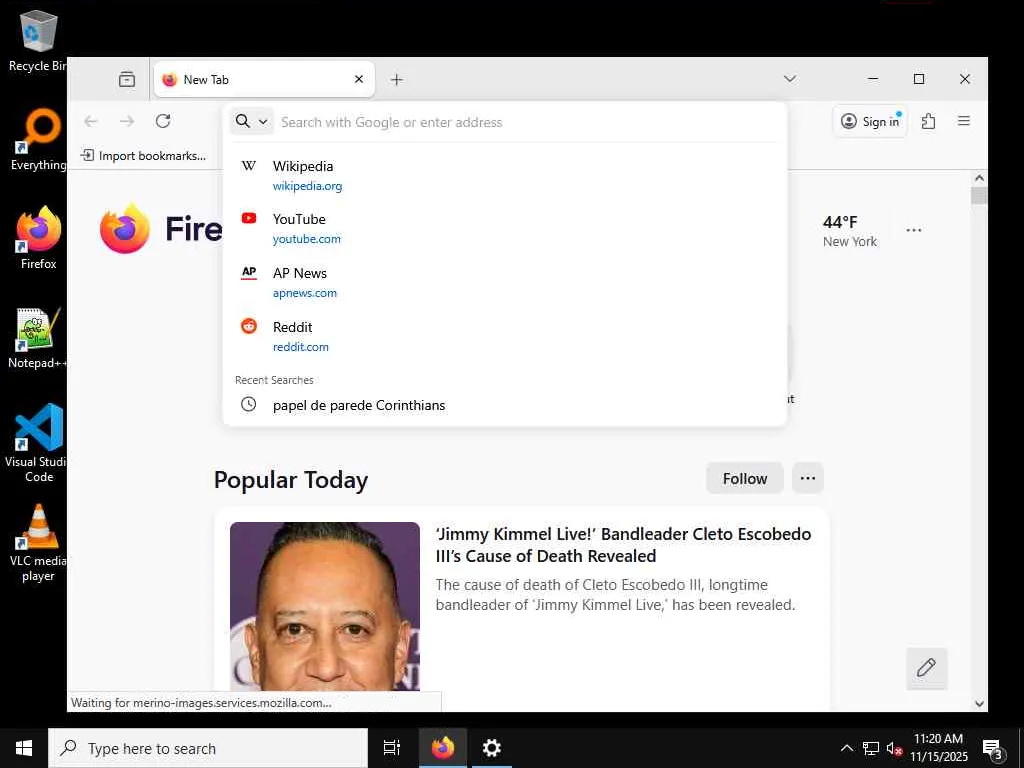Click the Sign in button
1024x768 pixels.
point(870,121)
